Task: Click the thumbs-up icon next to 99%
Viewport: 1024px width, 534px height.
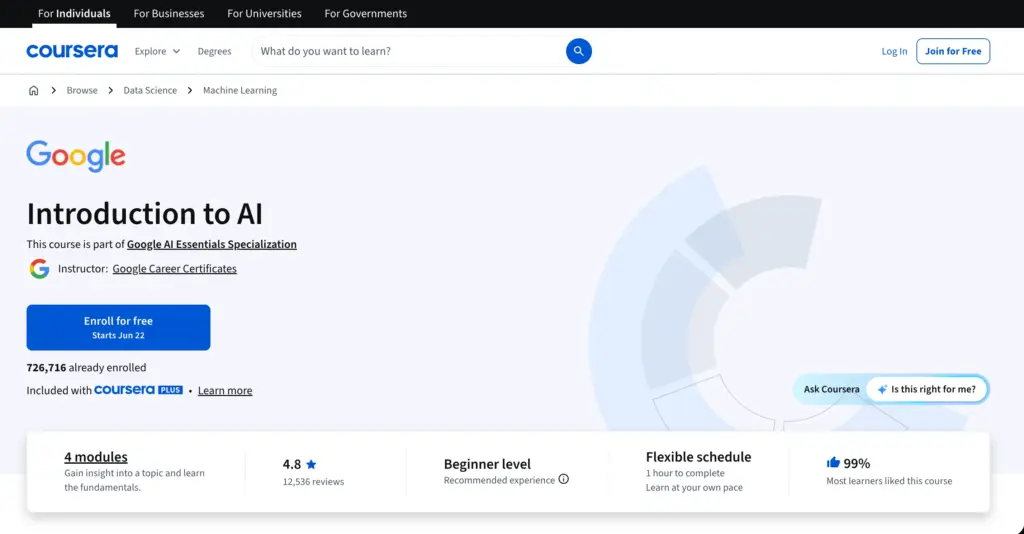Action: click(833, 462)
